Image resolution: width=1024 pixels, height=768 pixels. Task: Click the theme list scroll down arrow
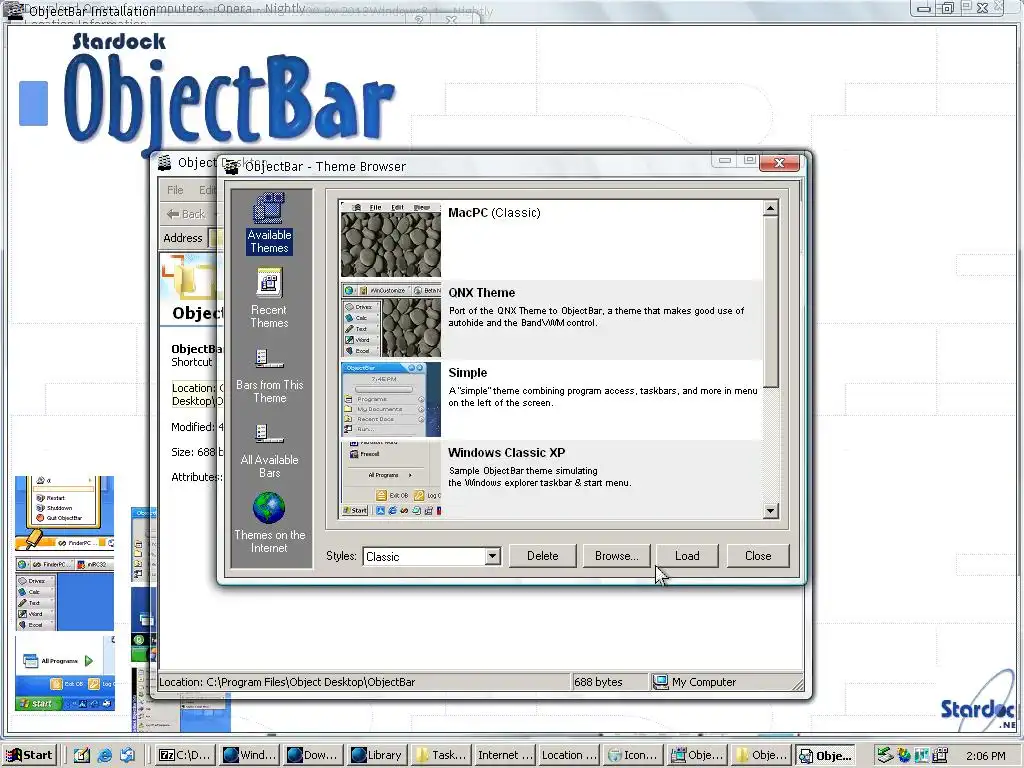tap(771, 511)
